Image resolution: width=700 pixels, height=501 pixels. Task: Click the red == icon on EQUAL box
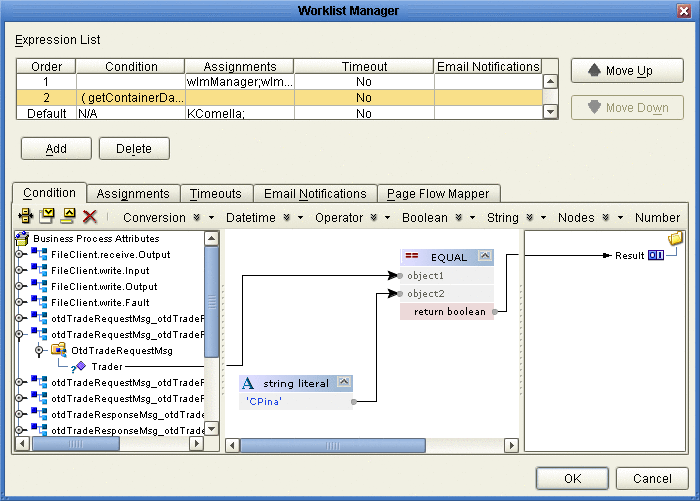pos(412,256)
